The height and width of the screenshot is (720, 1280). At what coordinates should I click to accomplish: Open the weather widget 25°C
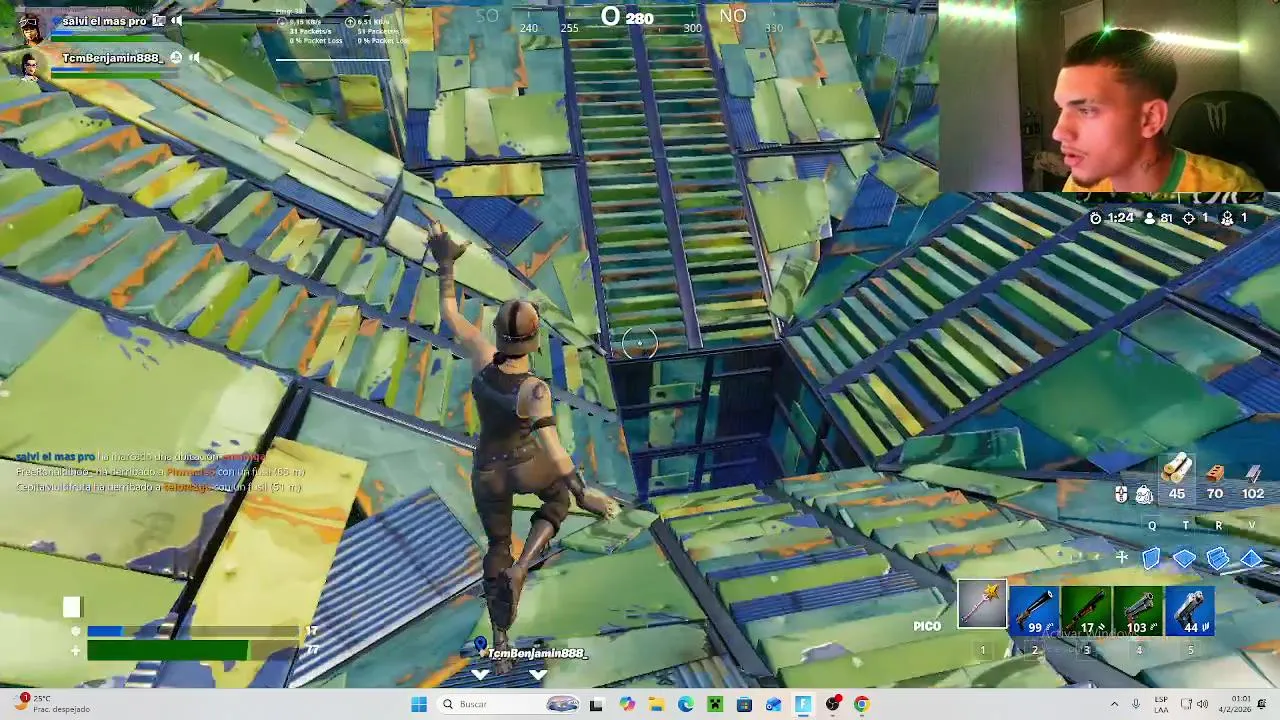pyautogui.click(x=52, y=704)
